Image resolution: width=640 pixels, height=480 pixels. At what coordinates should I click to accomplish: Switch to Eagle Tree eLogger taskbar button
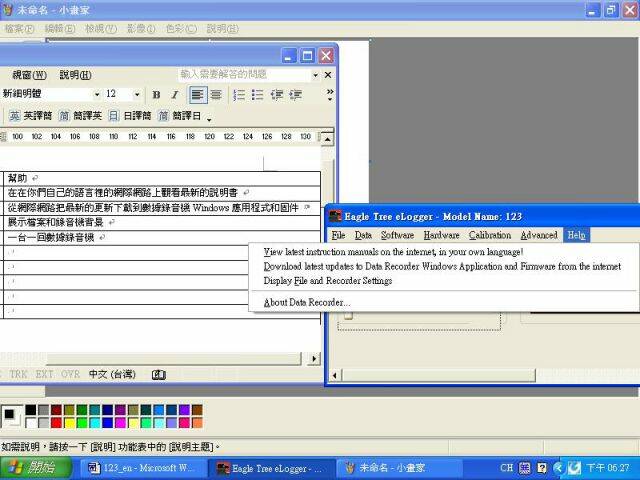(x=271, y=468)
